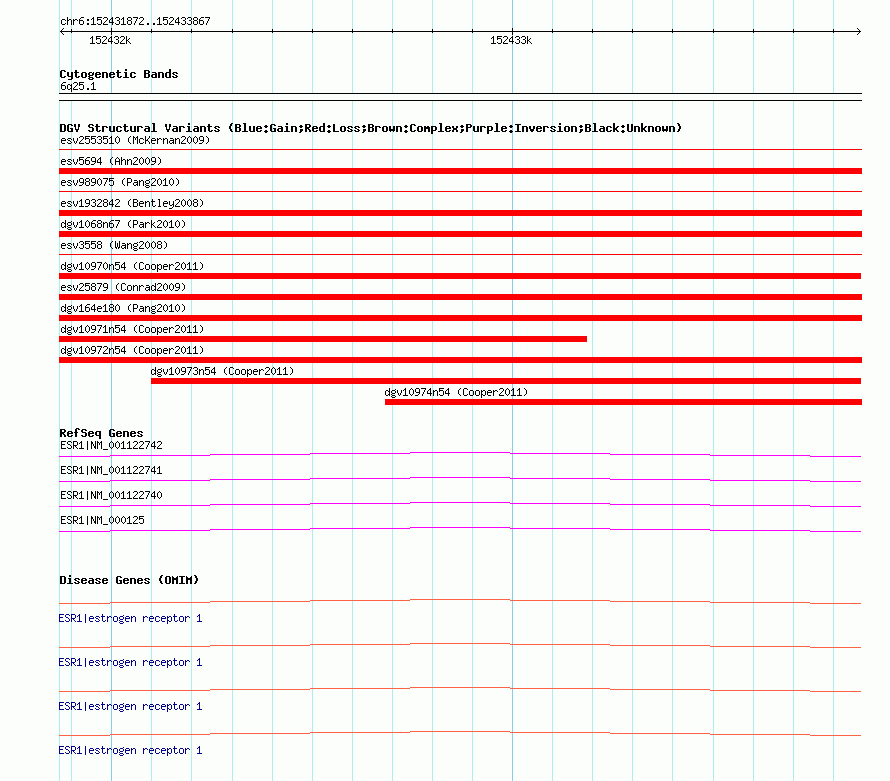Click the Cytogenetic Bands track title
This screenshot has width=890, height=781.
click(119, 74)
